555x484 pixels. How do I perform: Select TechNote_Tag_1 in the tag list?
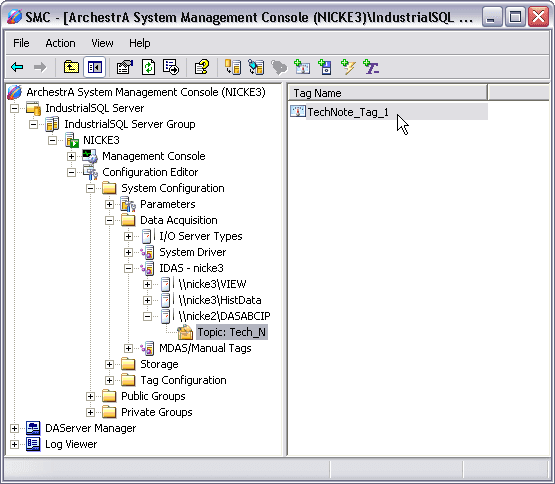[348, 112]
